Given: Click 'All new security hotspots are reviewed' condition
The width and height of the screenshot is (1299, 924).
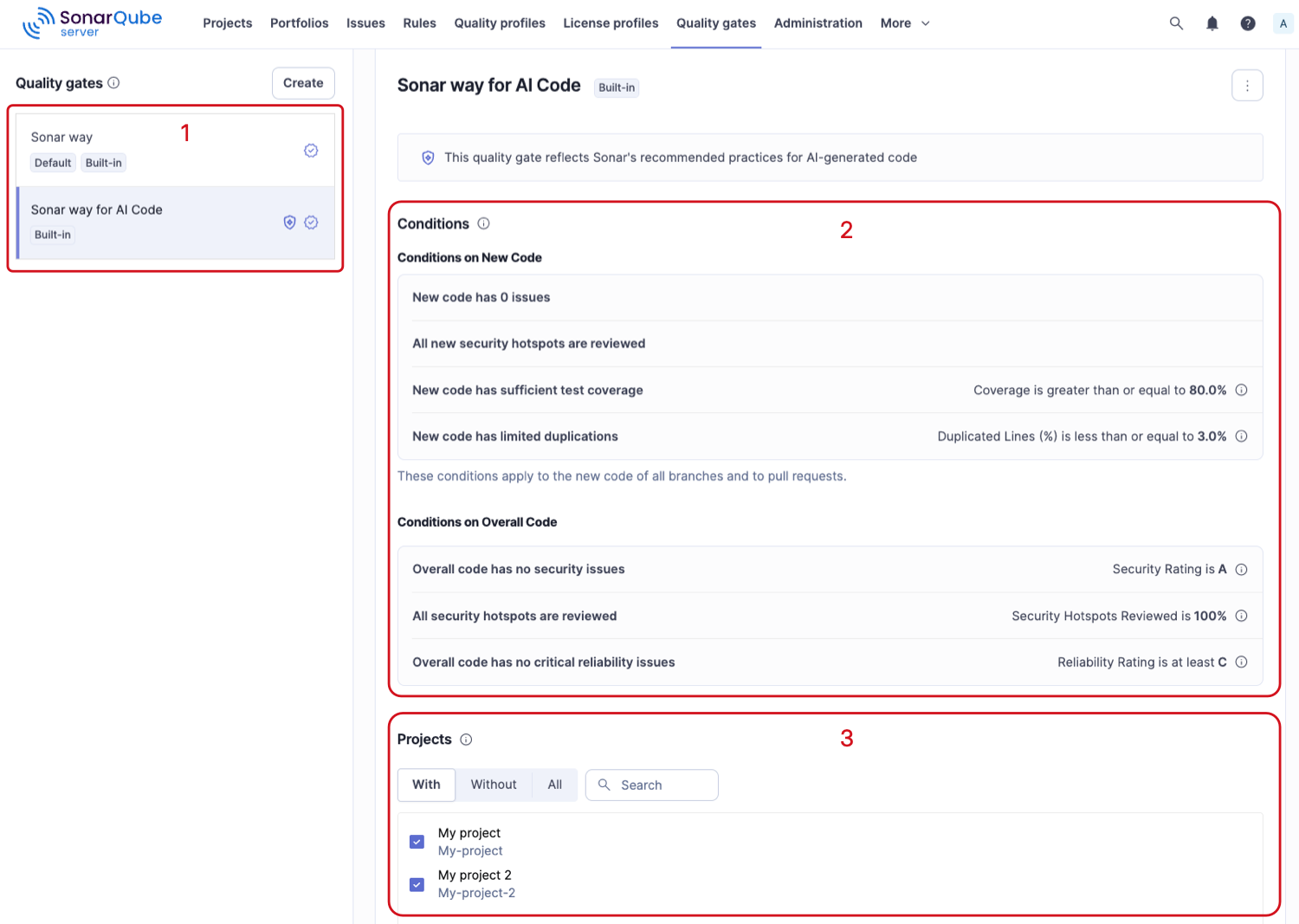Looking at the screenshot, I should pyautogui.click(x=529, y=344).
